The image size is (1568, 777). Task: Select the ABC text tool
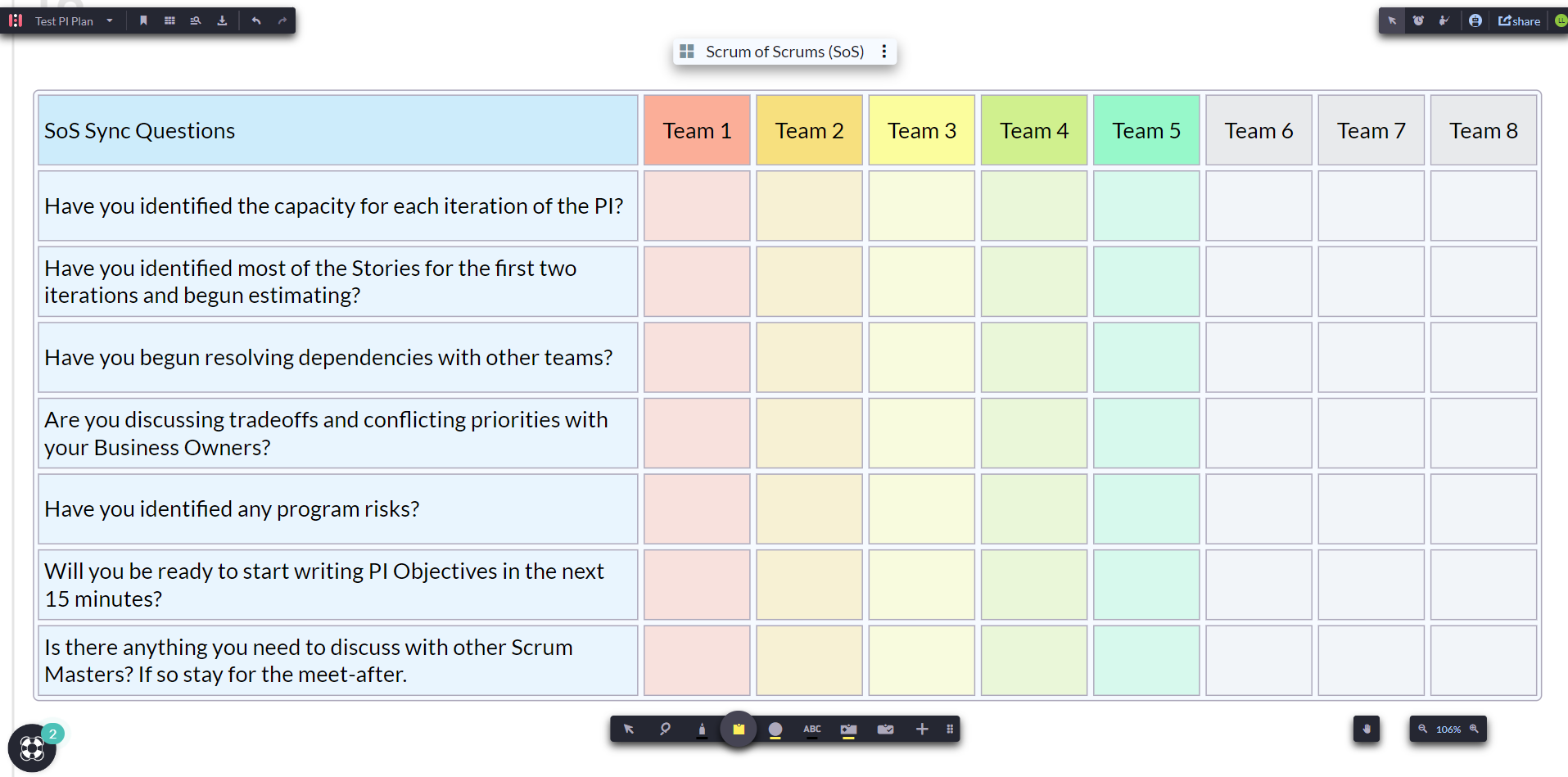pos(811,729)
